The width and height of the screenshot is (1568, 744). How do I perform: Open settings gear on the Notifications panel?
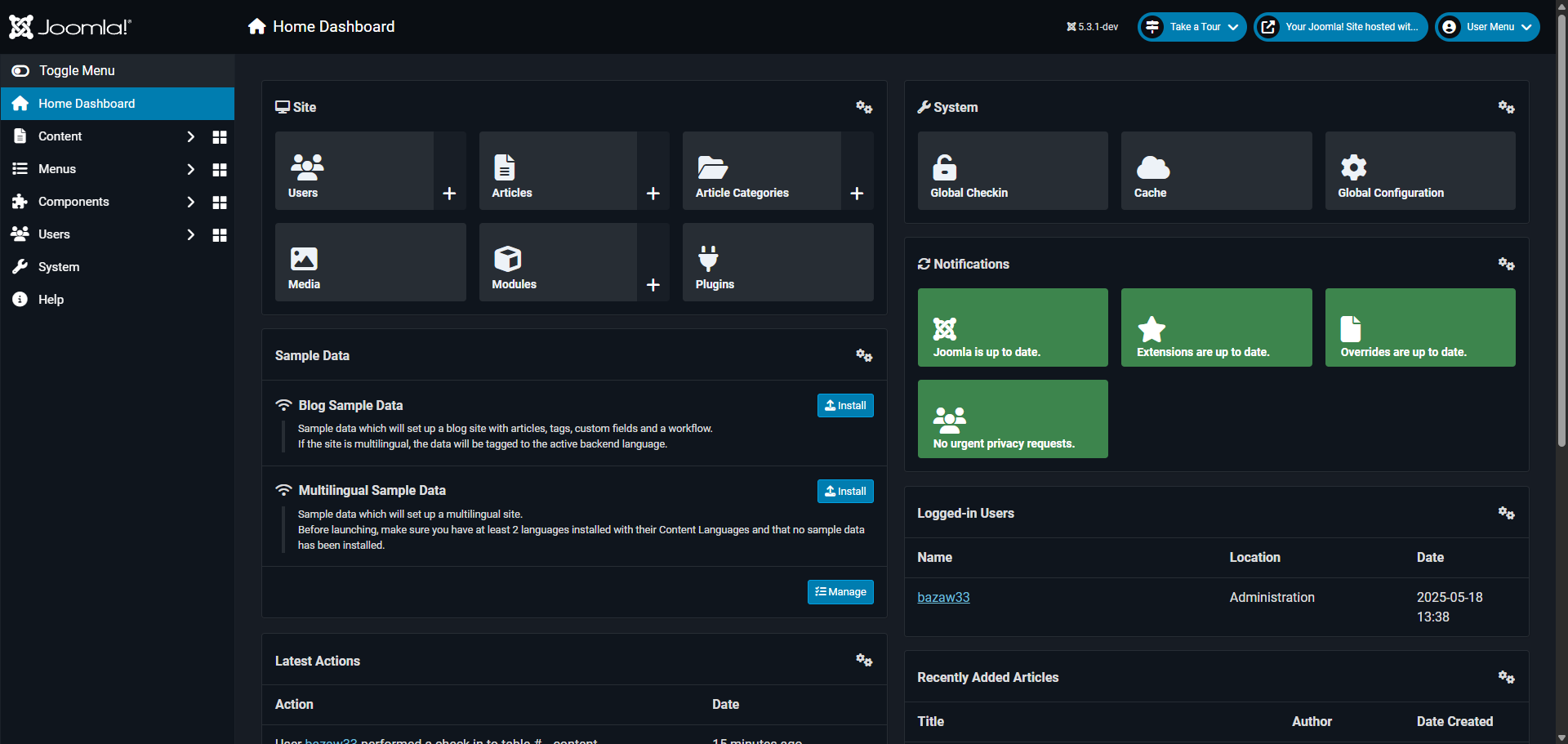click(x=1507, y=264)
